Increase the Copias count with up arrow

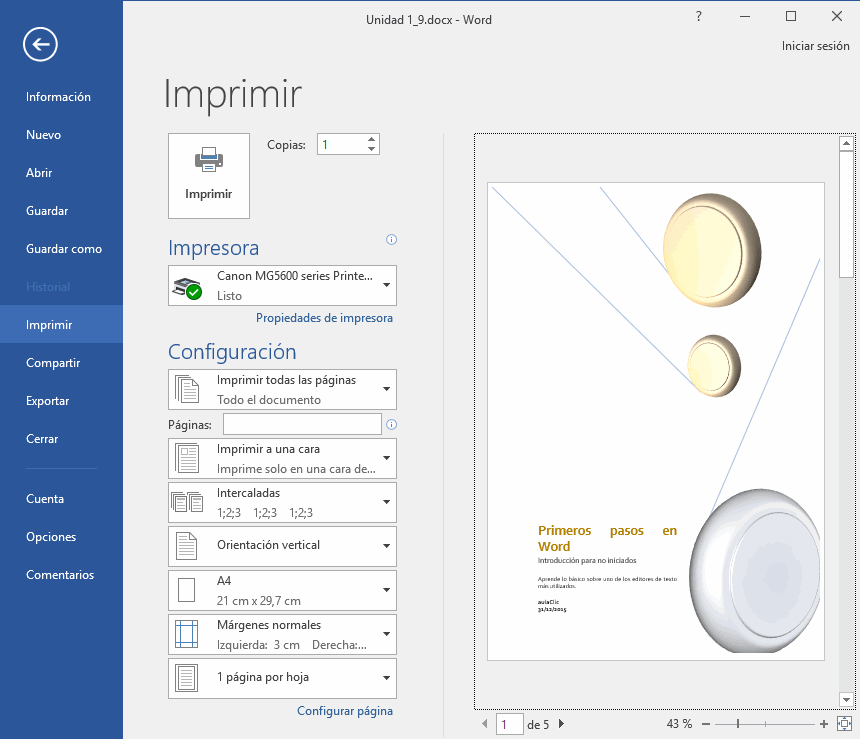click(372, 139)
